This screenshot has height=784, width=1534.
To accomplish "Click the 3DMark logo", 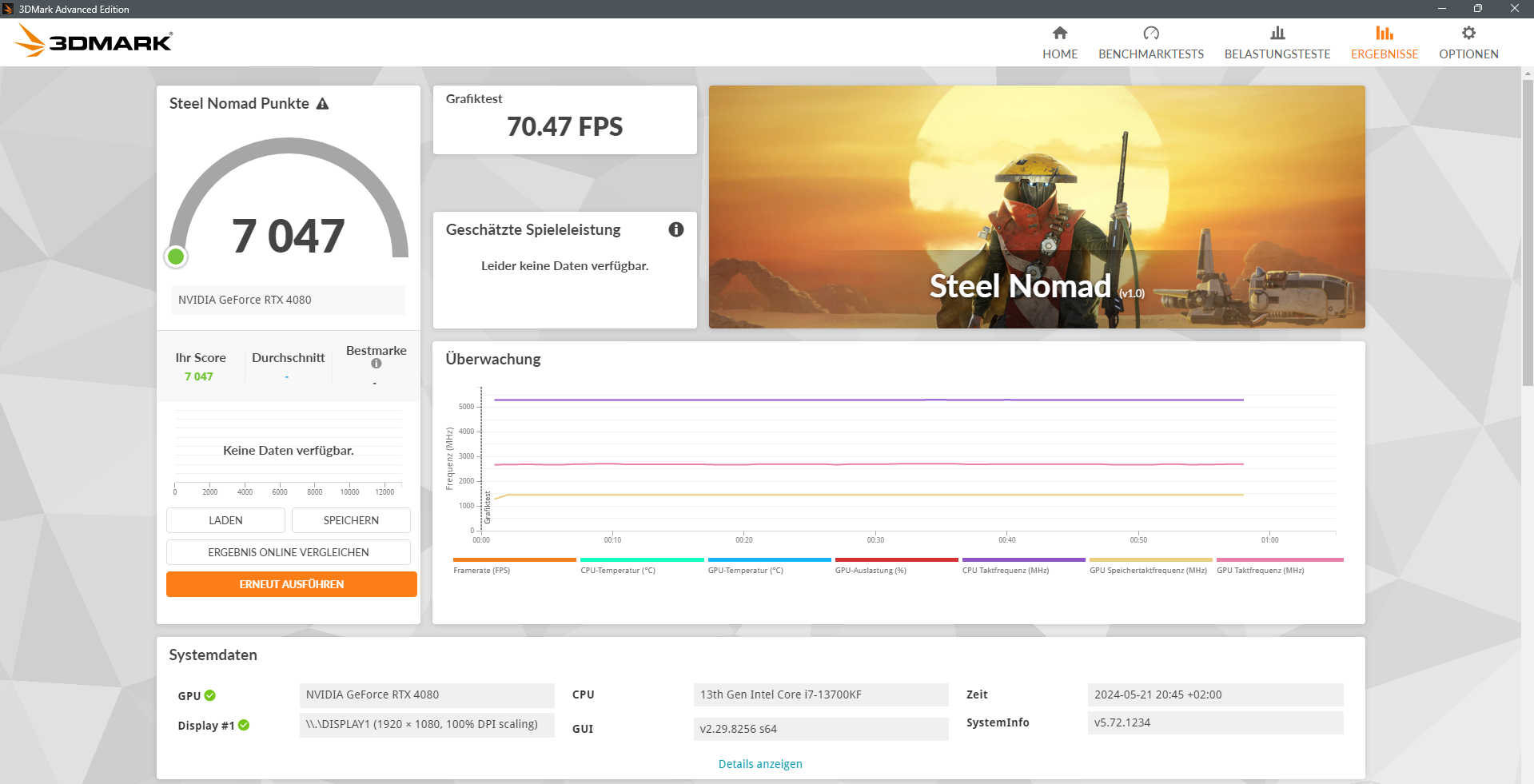I will [x=94, y=41].
